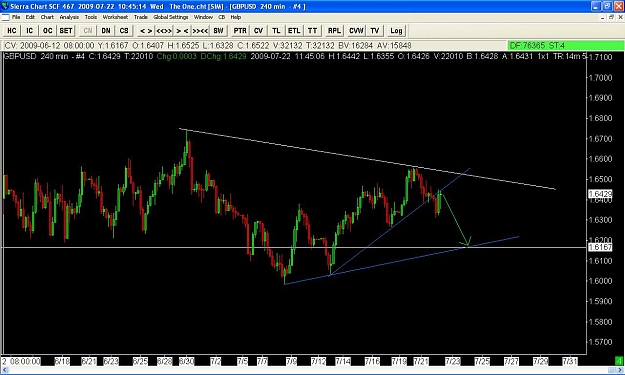
Task: Click the '<<>>' expand more button
Action: click(x=164, y=31)
